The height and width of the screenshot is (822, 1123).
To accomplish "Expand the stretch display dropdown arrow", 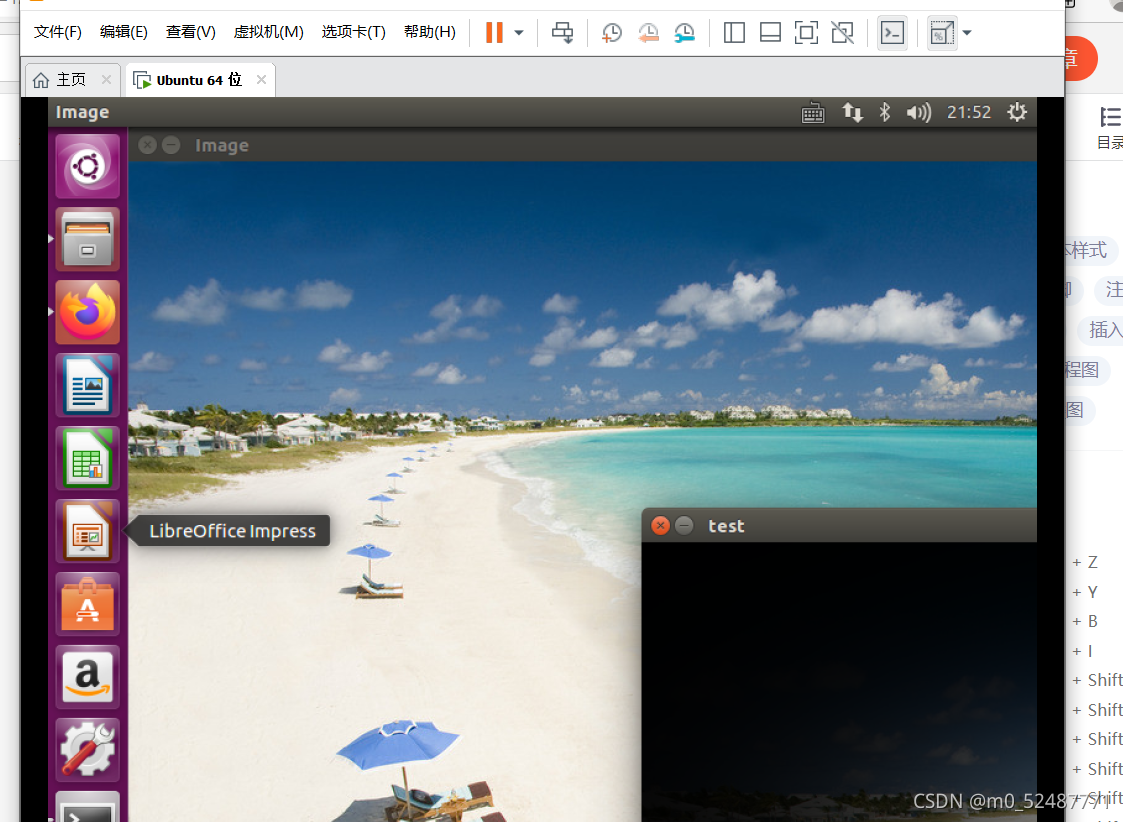I will pyautogui.click(x=967, y=33).
